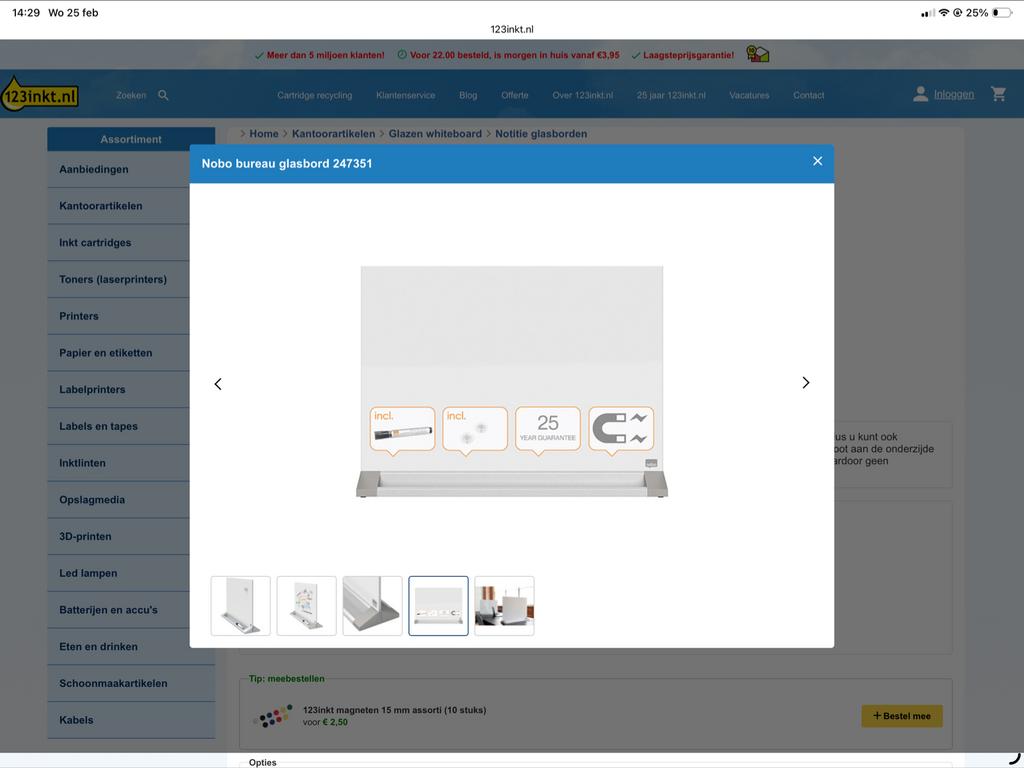Open Cartridge recycling in top navigation

click(314, 95)
